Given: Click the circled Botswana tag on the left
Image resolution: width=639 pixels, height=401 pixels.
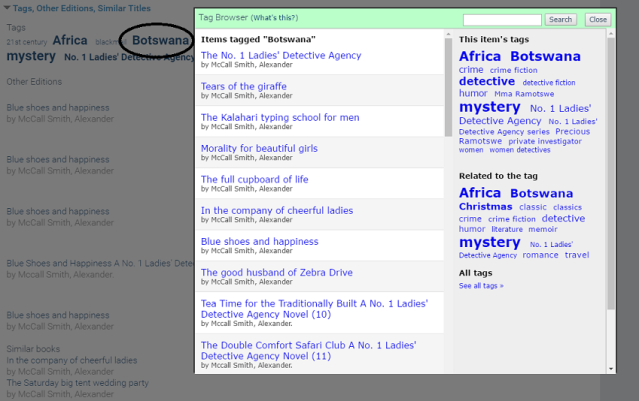Looking at the screenshot, I should (x=156, y=40).
